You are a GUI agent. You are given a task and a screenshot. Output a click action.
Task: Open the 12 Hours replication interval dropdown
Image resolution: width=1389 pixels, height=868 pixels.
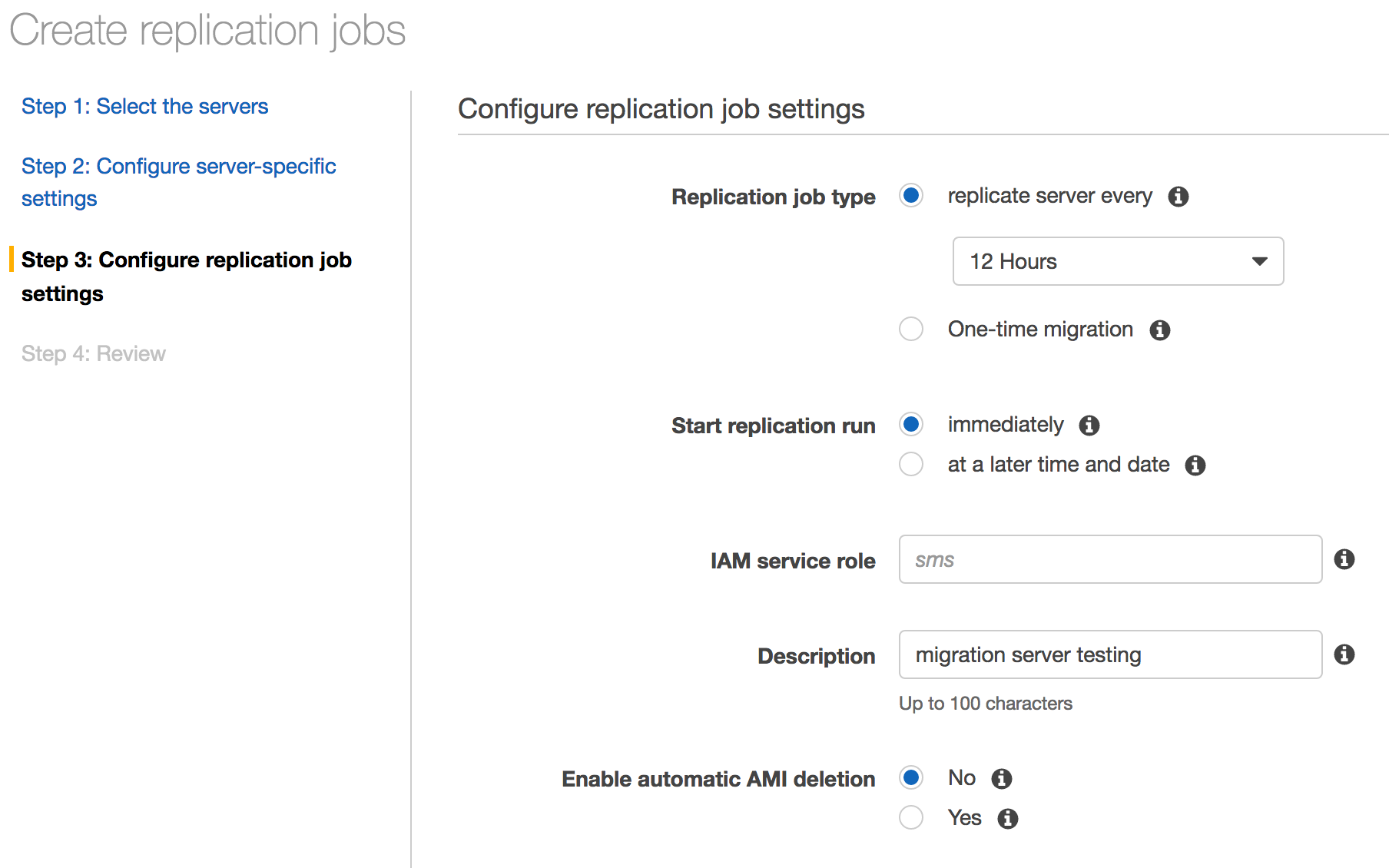click(1118, 261)
